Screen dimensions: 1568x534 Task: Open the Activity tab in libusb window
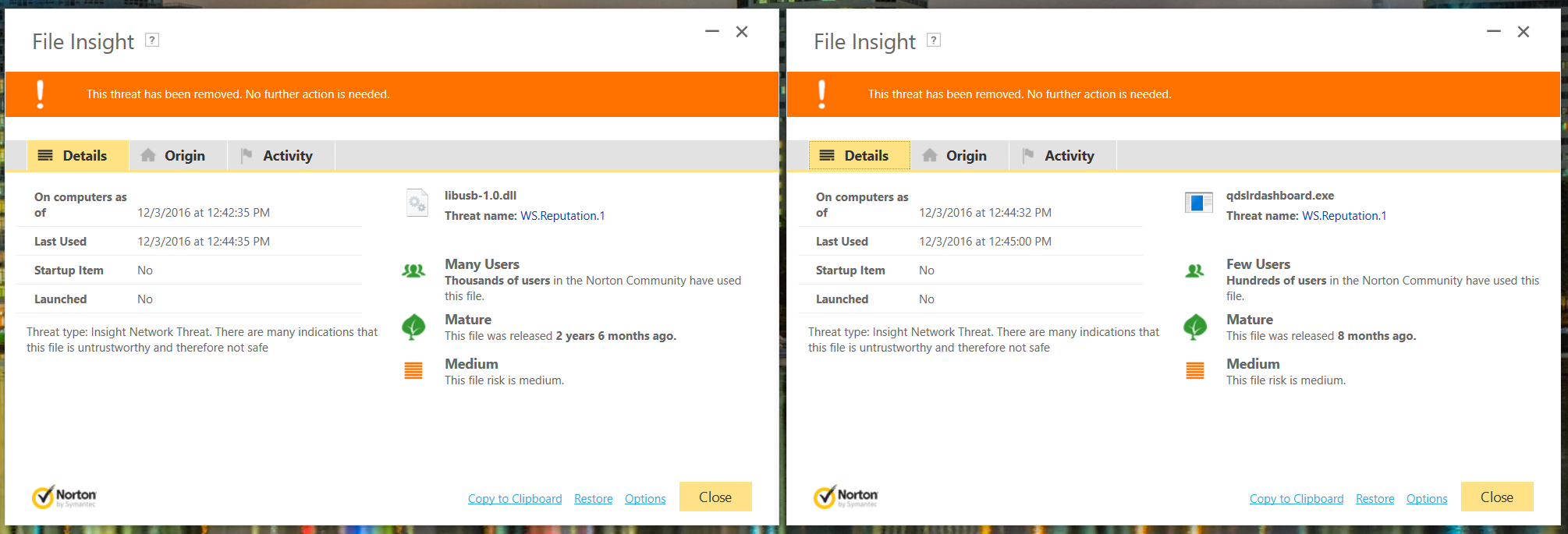282,156
